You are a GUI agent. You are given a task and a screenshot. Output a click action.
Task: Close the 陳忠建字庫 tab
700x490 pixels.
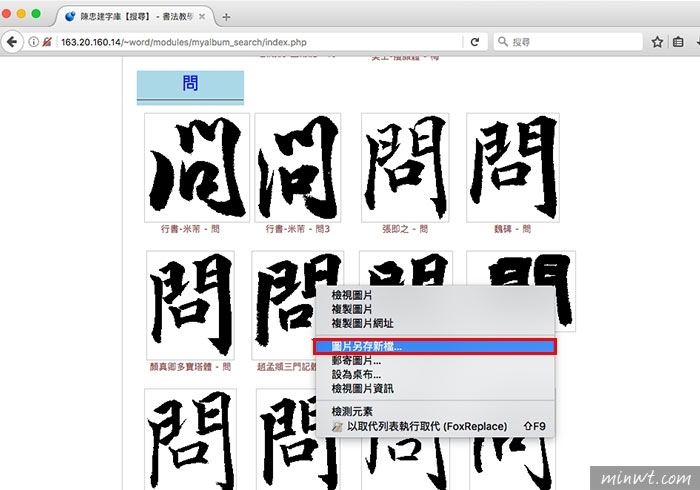(x=202, y=17)
